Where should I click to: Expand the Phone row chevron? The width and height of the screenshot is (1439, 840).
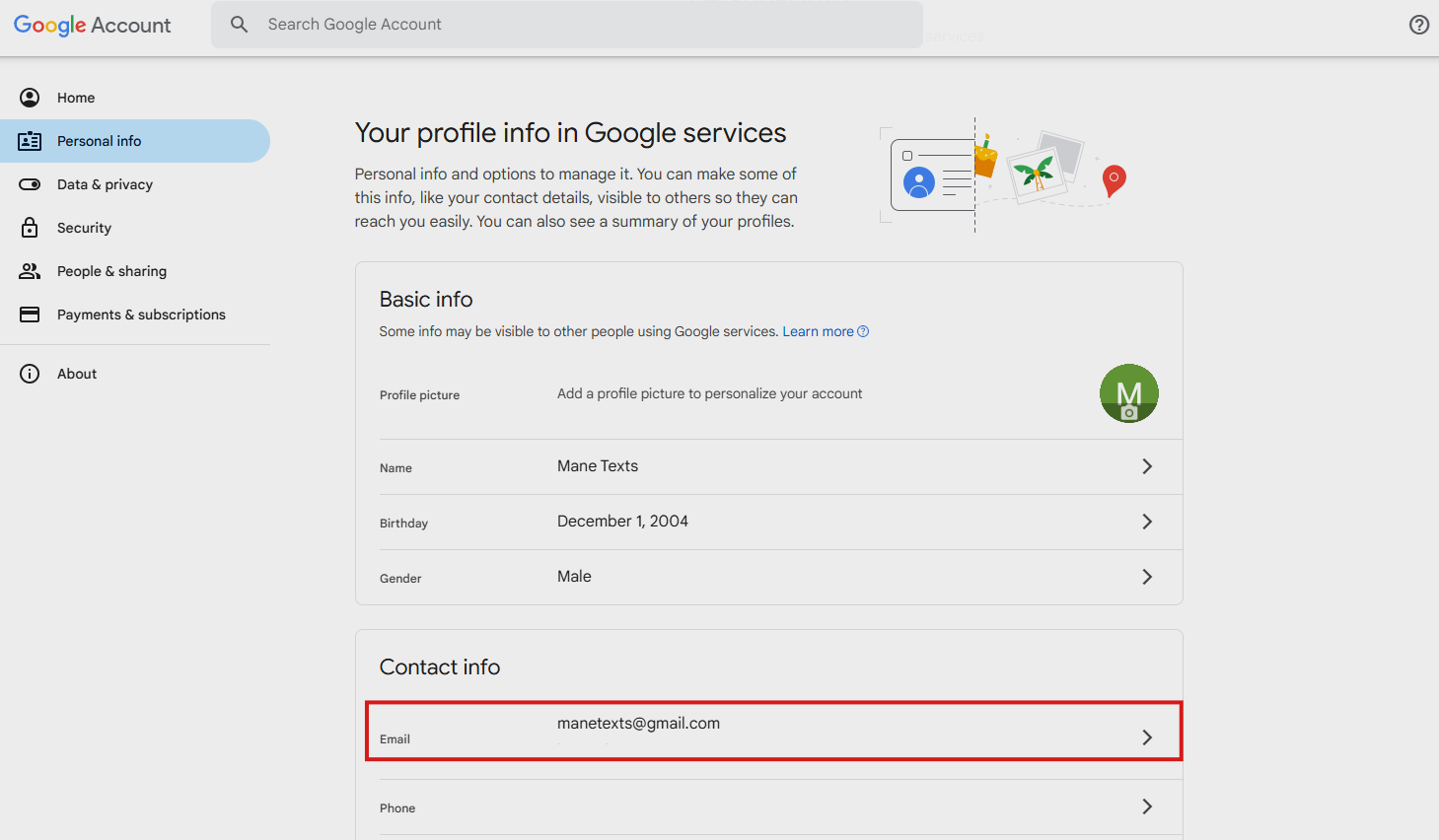[1147, 806]
